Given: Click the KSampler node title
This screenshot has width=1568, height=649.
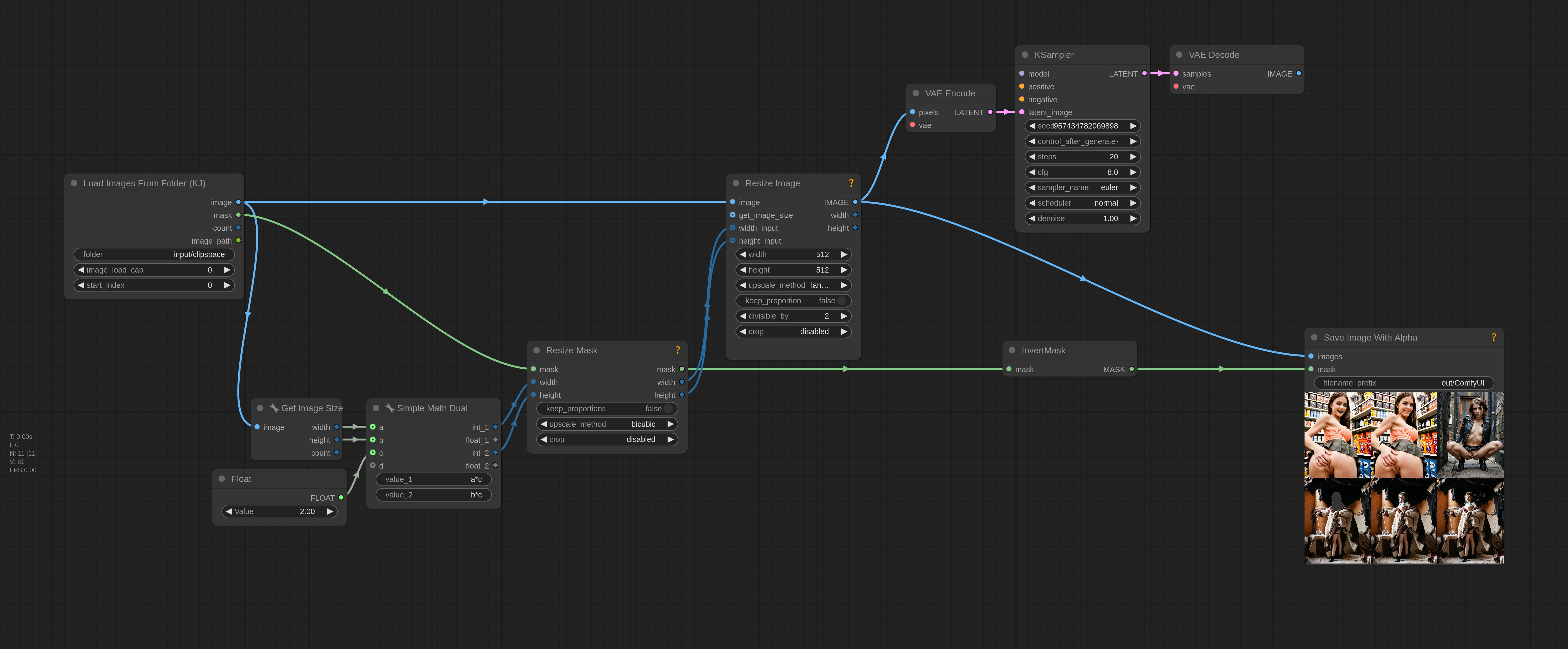Looking at the screenshot, I should [x=1054, y=55].
